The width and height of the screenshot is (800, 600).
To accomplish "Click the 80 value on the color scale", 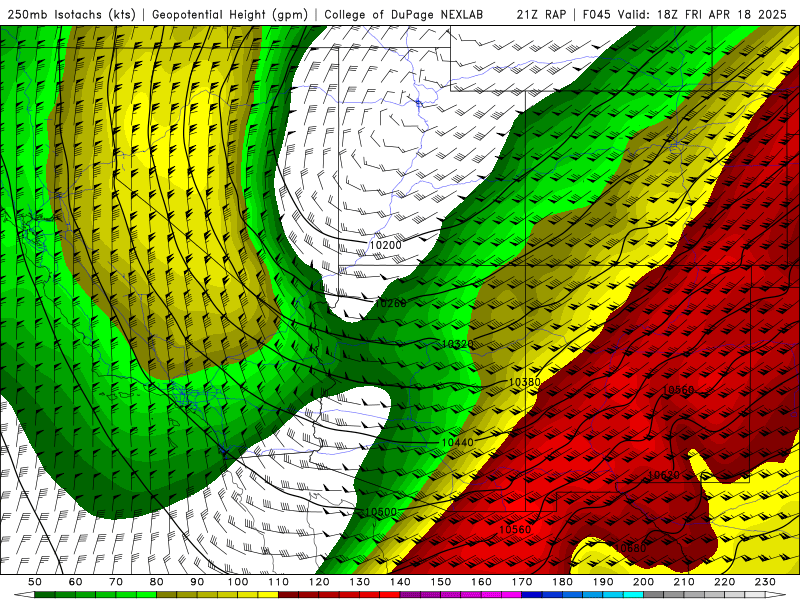I will pyautogui.click(x=157, y=582).
